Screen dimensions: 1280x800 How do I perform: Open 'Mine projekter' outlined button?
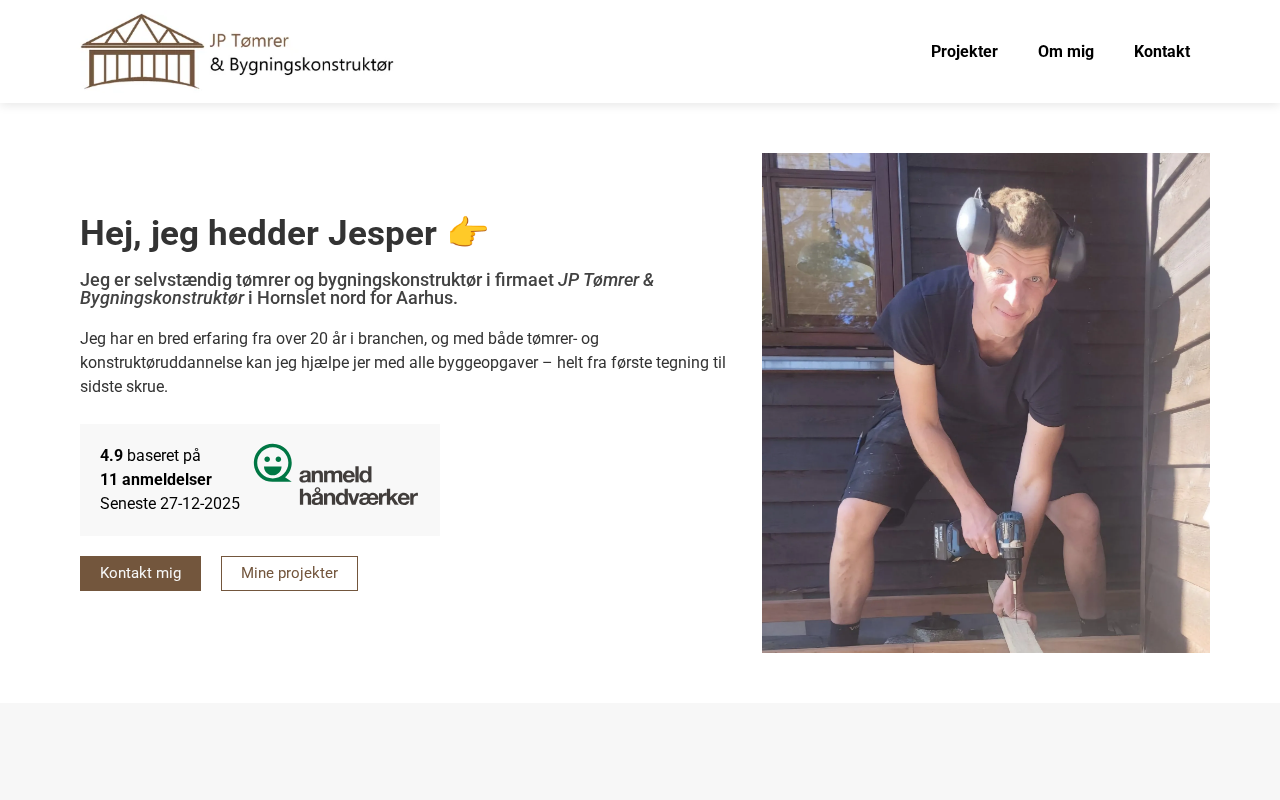[x=289, y=573]
